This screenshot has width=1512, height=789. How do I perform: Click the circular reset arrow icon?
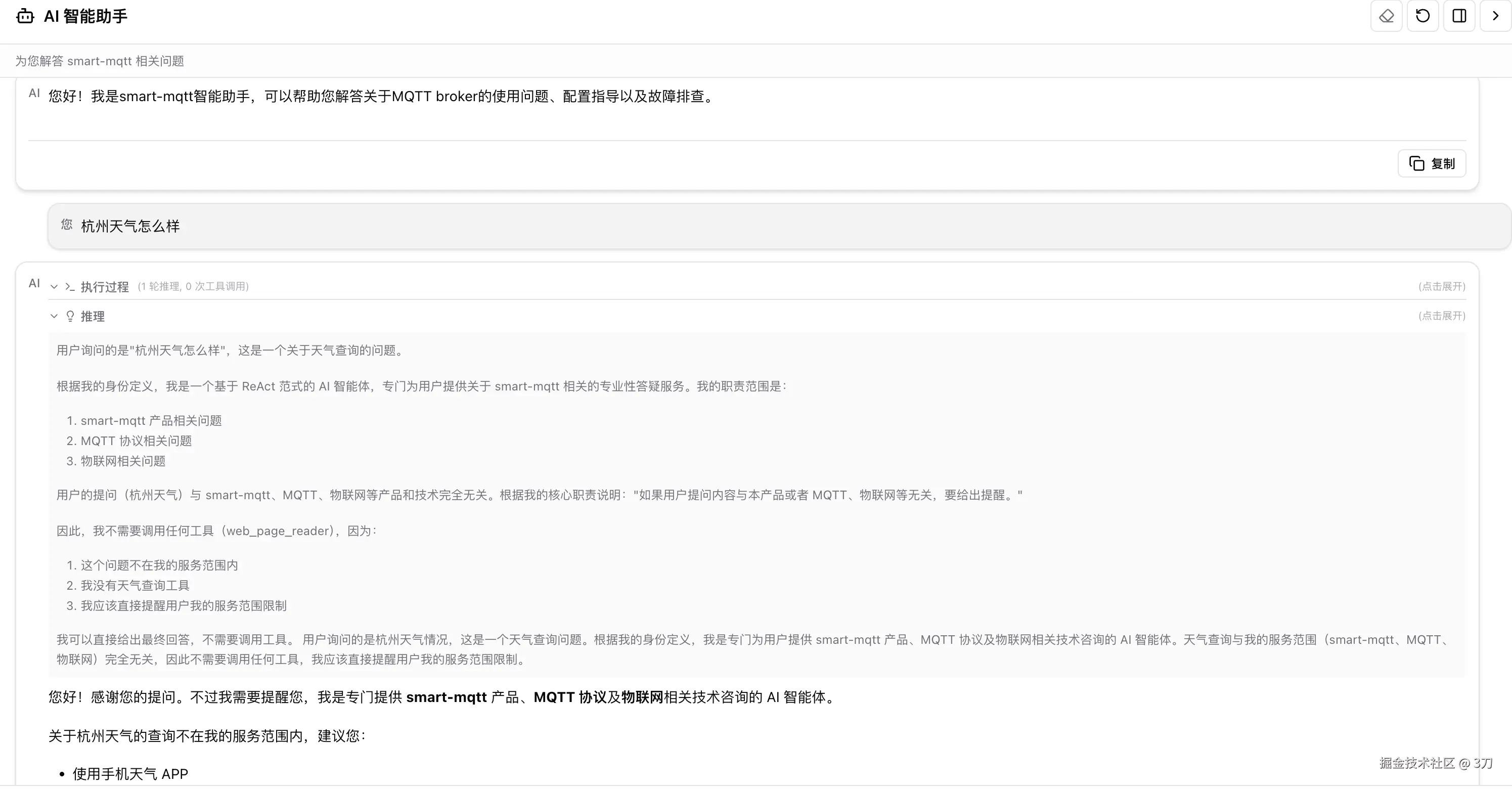[1422, 16]
